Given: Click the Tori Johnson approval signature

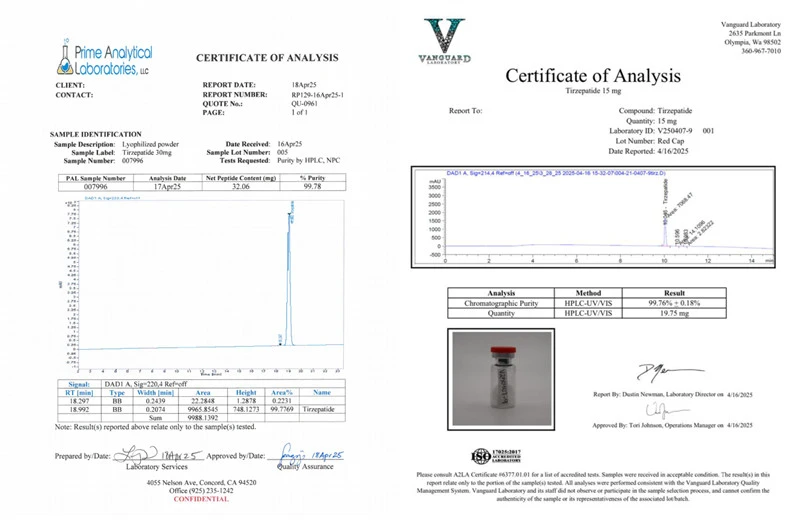Looking at the screenshot, I should pyautogui.click(x=666, y=410).
